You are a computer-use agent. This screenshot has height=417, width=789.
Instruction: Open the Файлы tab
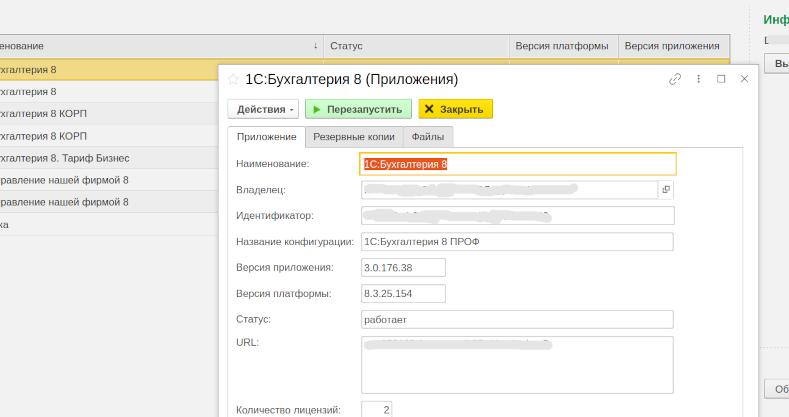[x=428, y=137]
